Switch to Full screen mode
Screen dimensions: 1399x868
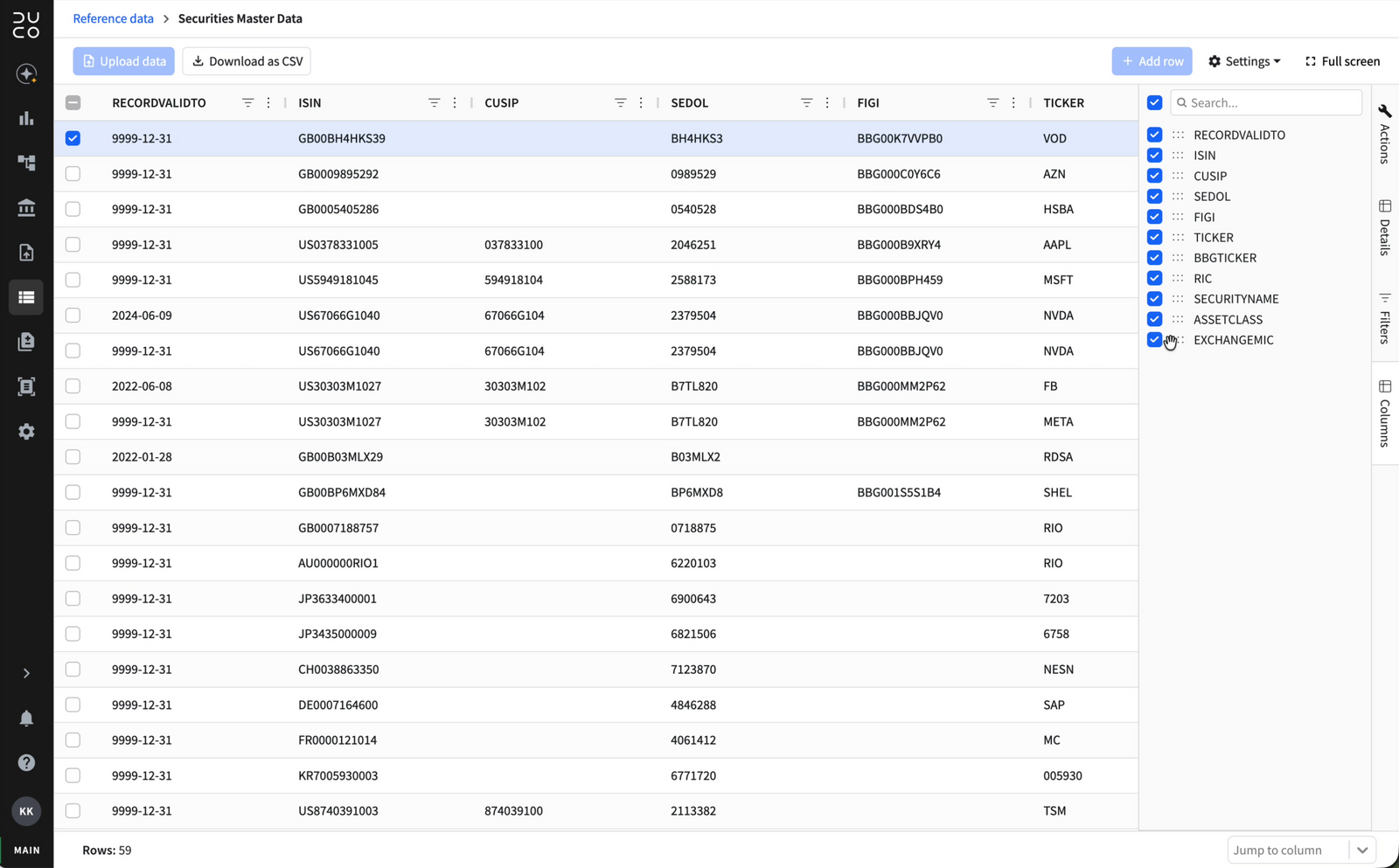pos(1342,61)
